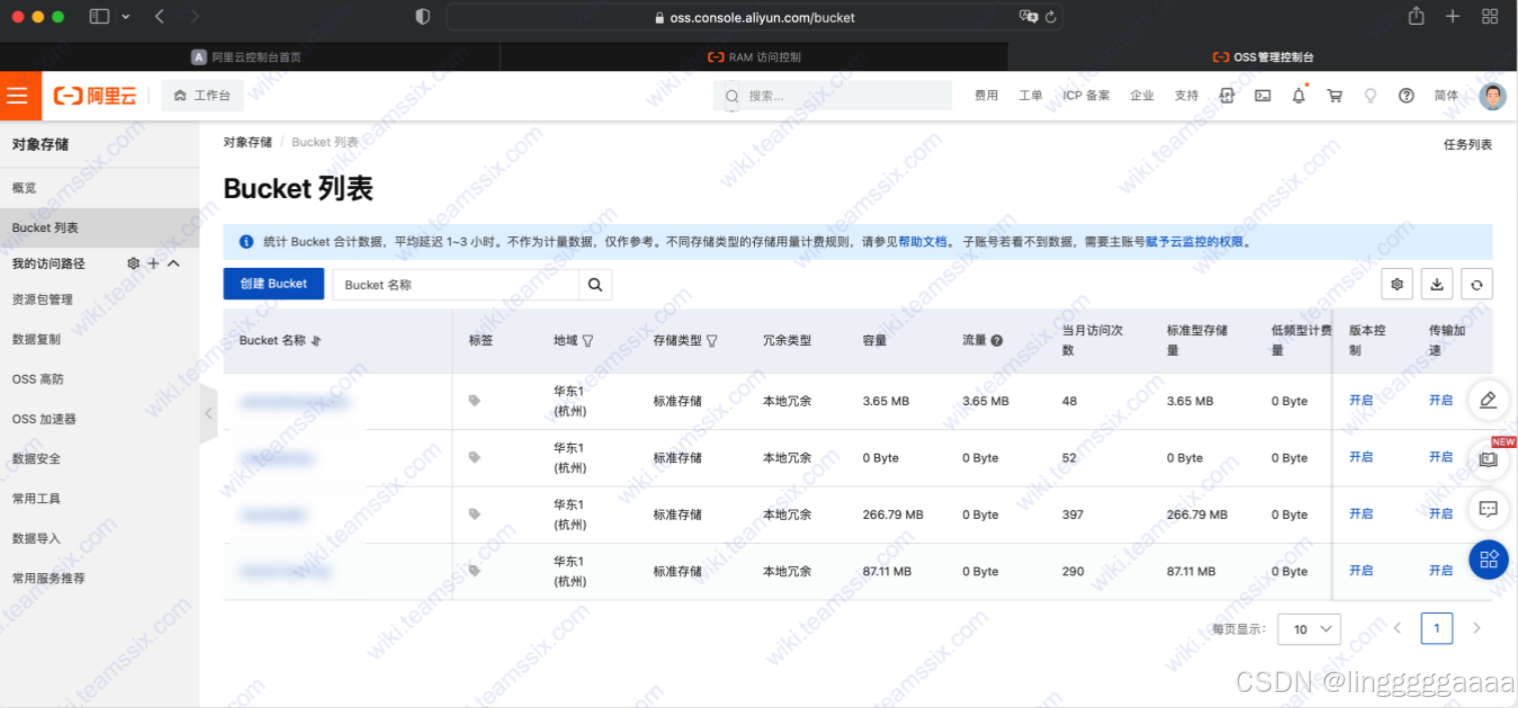
Task: Open the orange hamburger menu
Action: click(18, 96)
